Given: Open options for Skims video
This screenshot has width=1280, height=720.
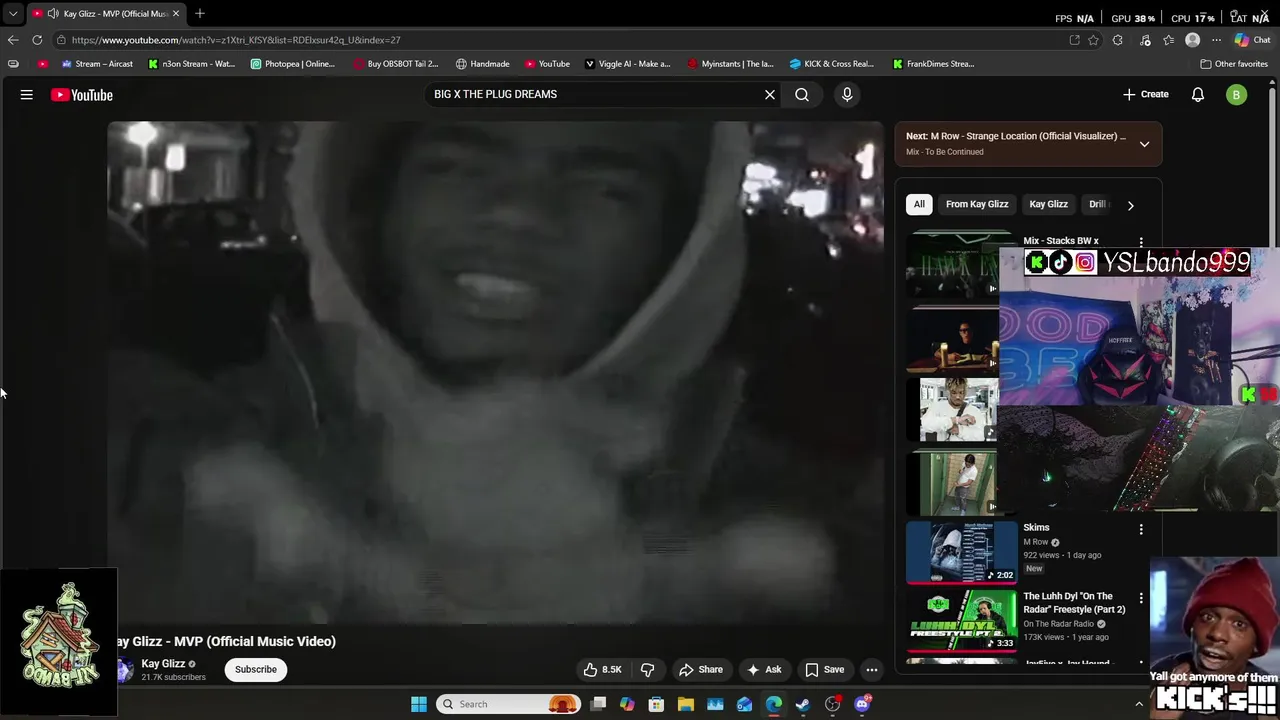Looking at the screenshot, I should point(1141,529).
